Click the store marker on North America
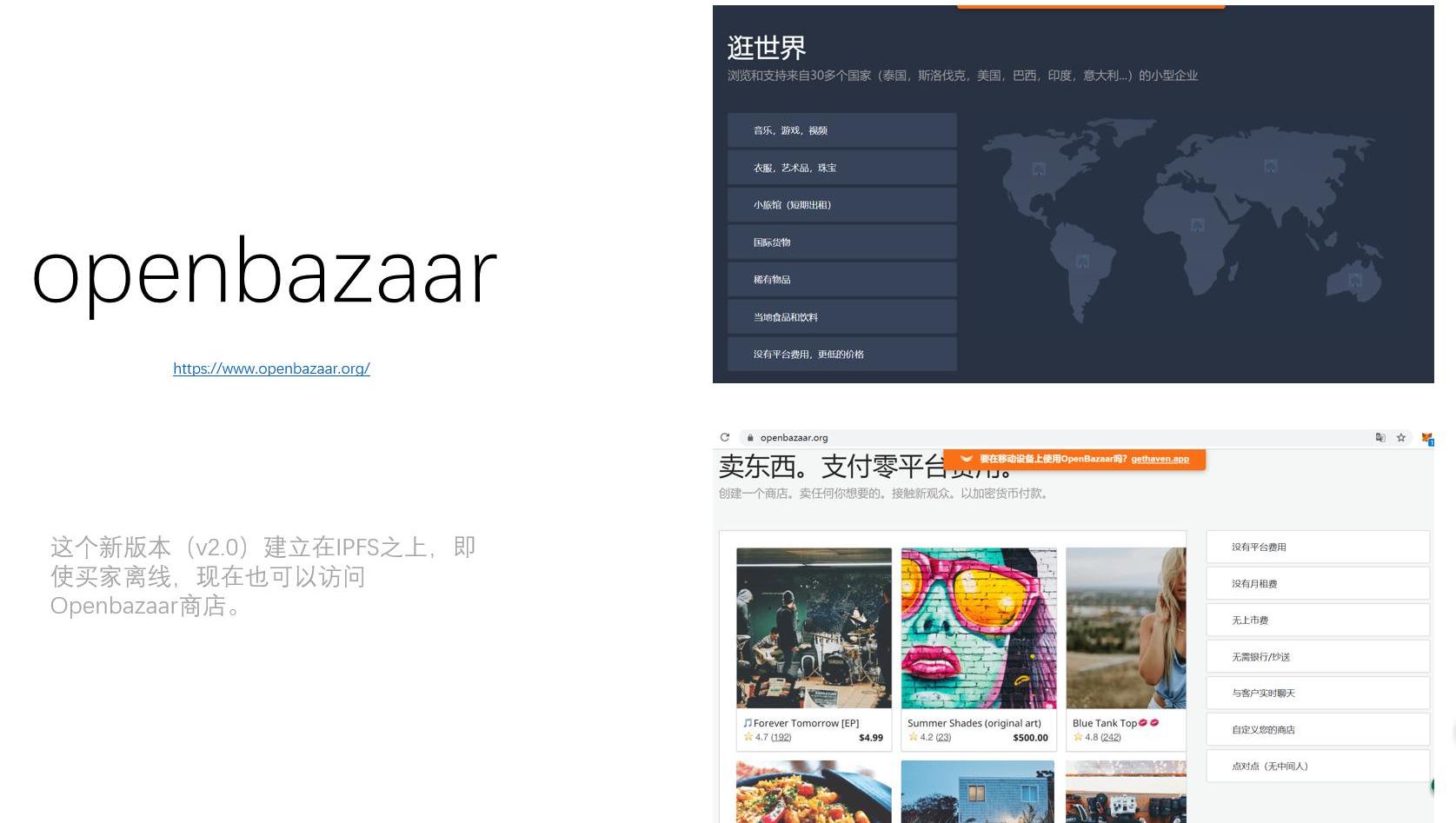The image size is (1456, 823). pos(1039,169)
